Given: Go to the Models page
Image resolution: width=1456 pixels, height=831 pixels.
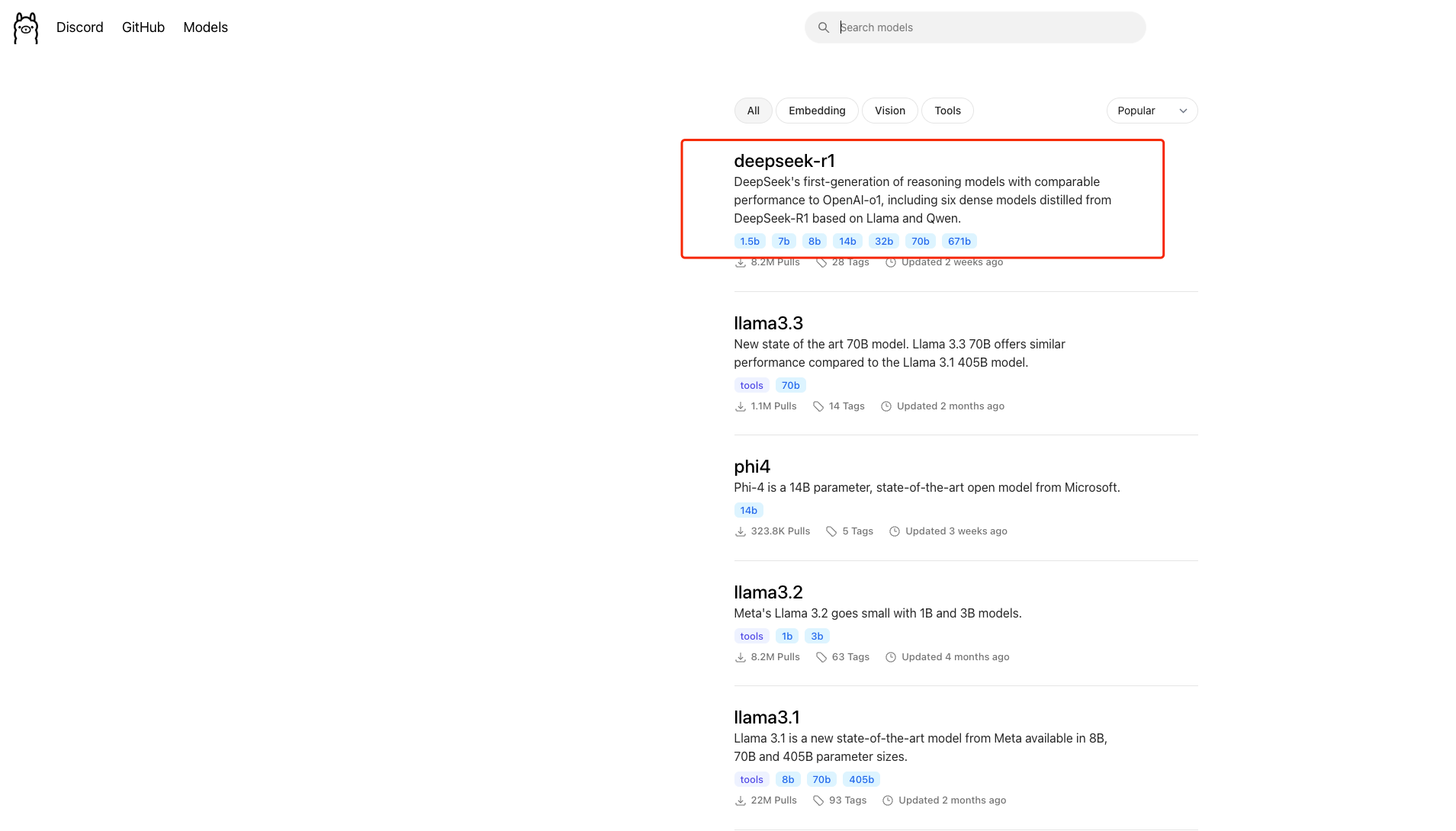Looking at the screenshot, I should click(205, 27).
